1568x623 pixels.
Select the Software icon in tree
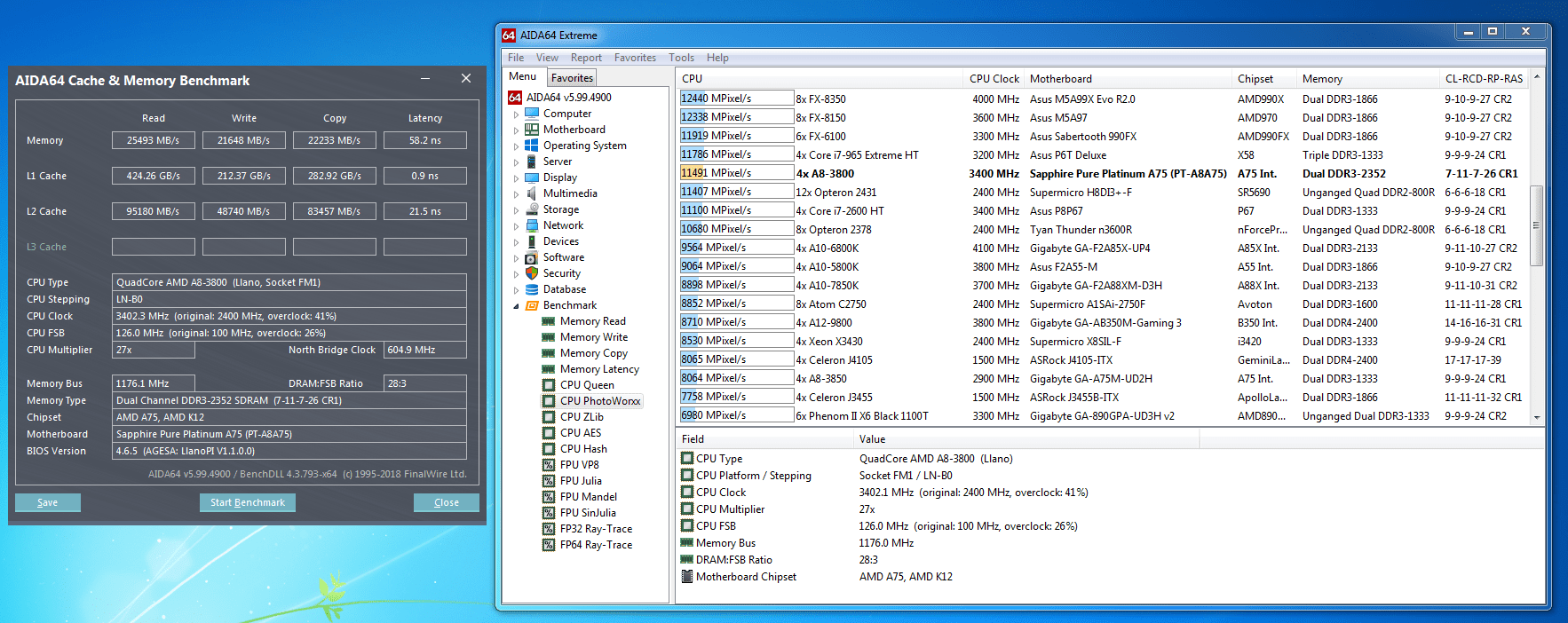532,257
